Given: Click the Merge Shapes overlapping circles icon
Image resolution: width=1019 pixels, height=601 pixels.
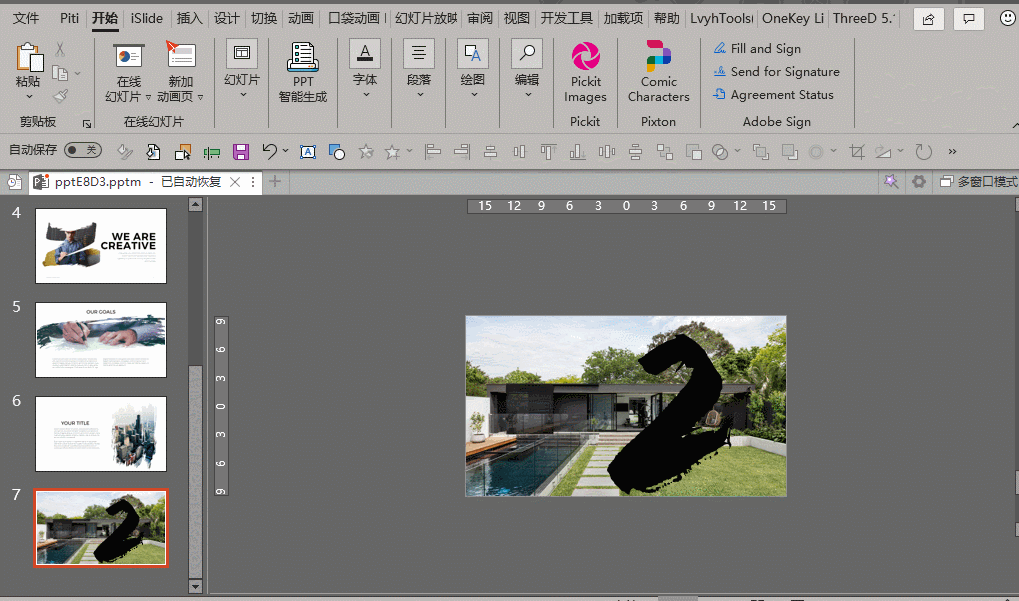Looking at the screenshot, I should (719, 152).
